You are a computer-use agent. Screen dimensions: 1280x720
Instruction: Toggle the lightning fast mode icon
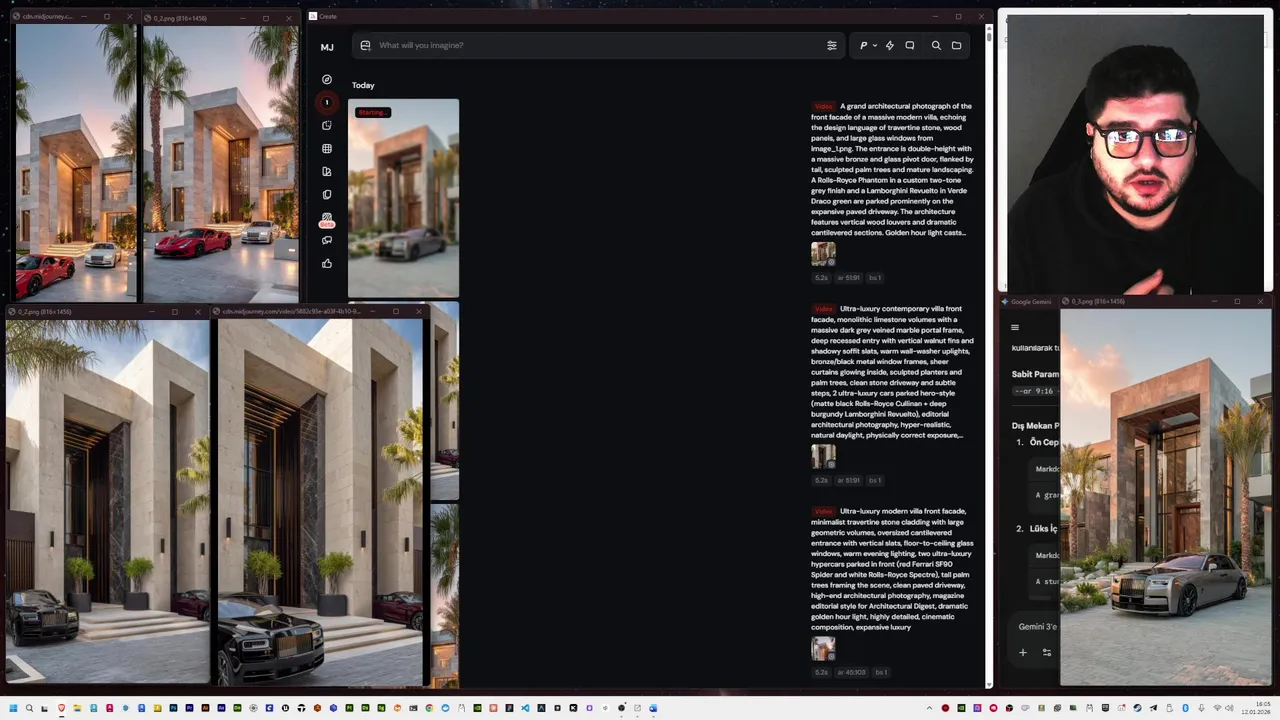point(889,45)
